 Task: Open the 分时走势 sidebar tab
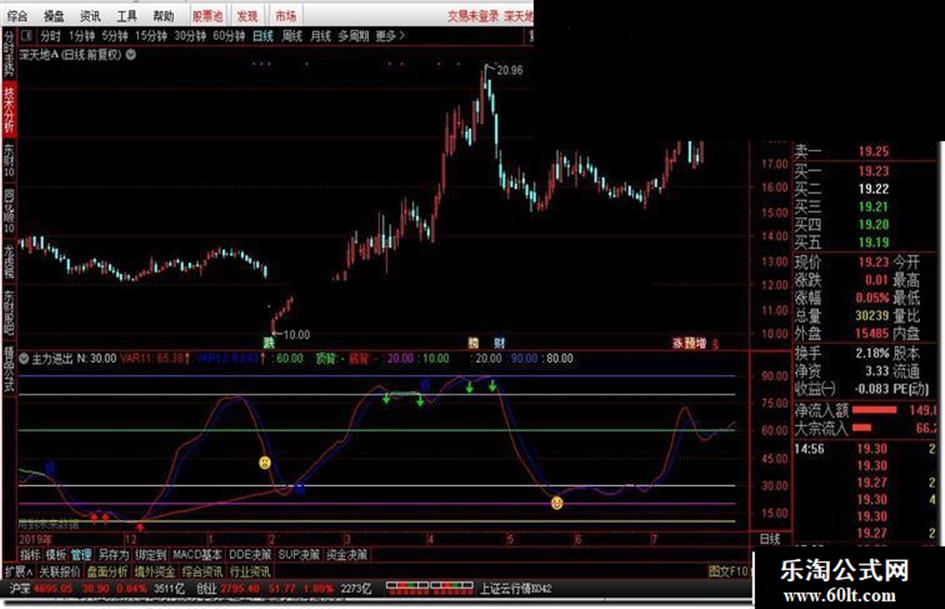tap(9, 53)
